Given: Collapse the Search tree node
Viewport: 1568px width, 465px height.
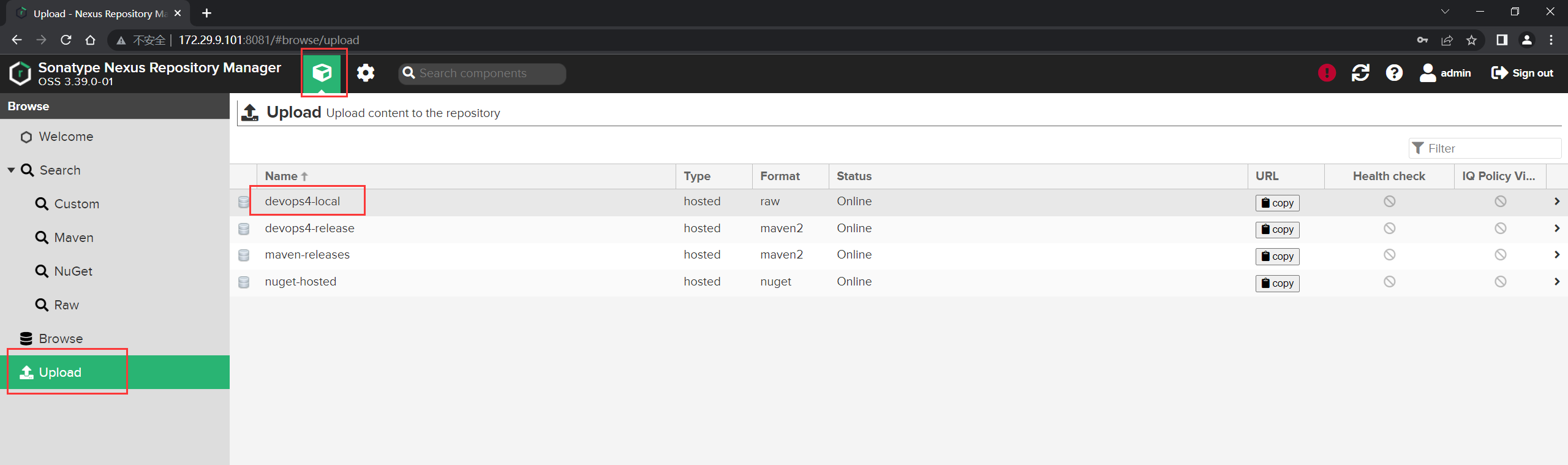Looking at the screenshot, I should (x=11, y=170).
